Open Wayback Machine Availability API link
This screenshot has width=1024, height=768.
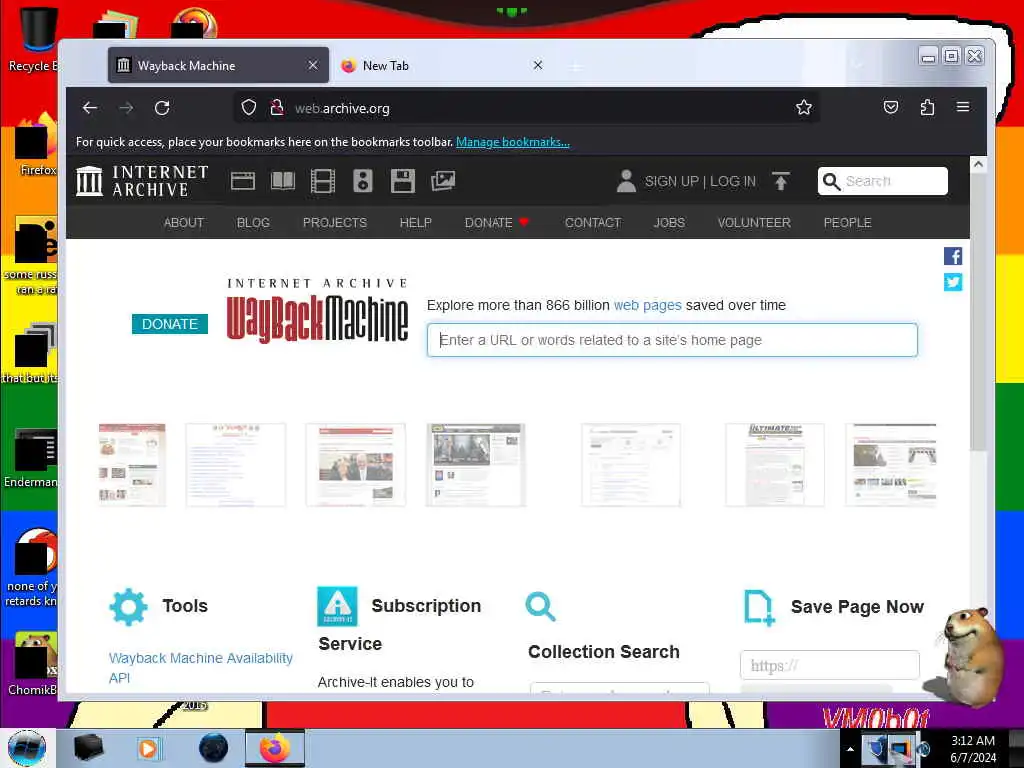(200, 667)
